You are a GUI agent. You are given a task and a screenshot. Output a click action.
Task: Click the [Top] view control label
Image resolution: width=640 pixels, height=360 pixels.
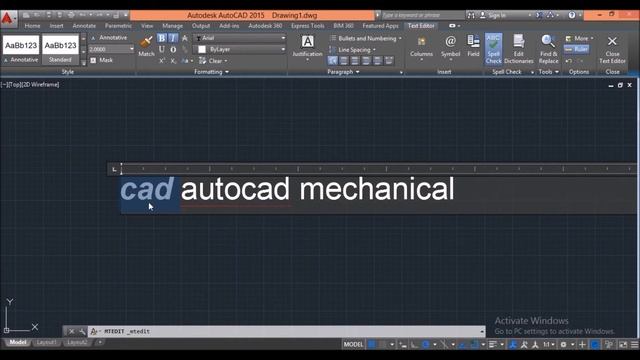(14, 84)
